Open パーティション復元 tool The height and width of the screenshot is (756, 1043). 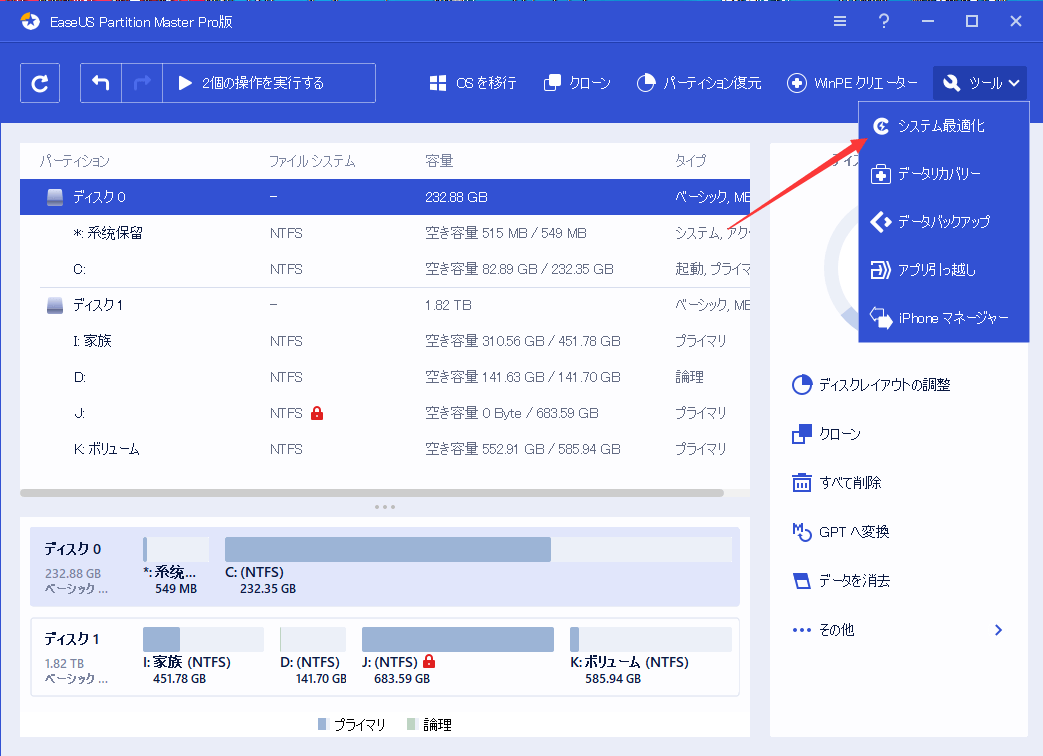[x=699, y=83]
